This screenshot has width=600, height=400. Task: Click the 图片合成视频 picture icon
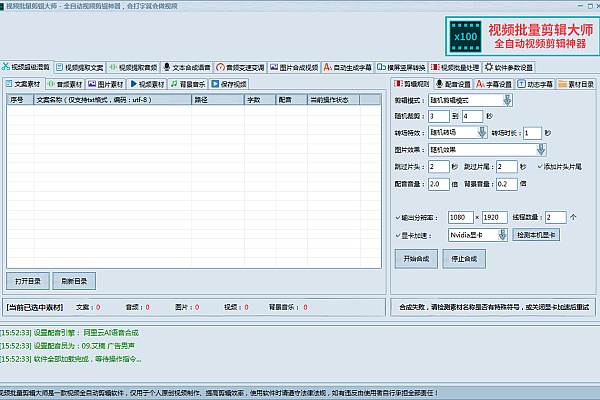274,67
